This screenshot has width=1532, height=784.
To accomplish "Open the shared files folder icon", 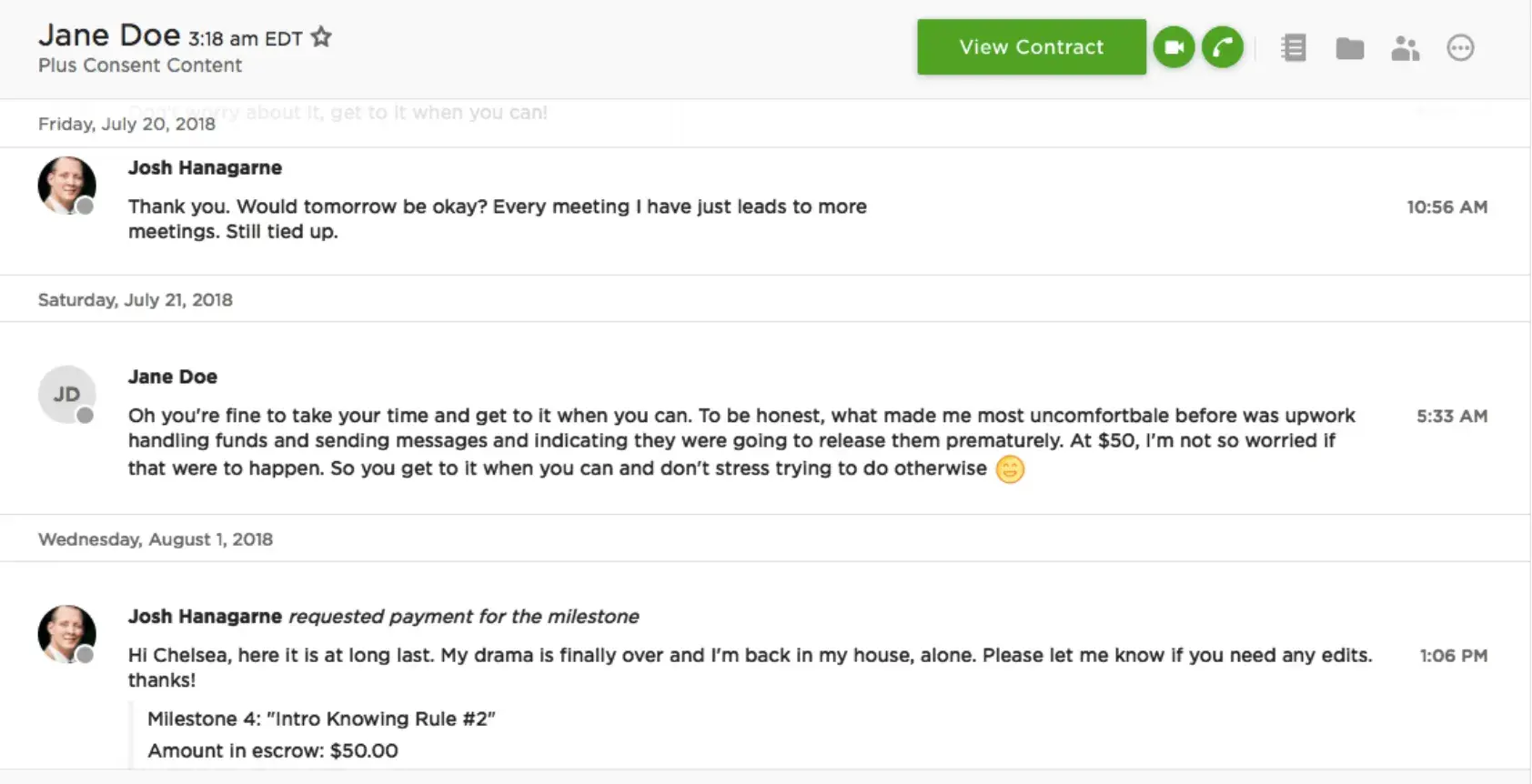I will click(x=1349, y=48).
